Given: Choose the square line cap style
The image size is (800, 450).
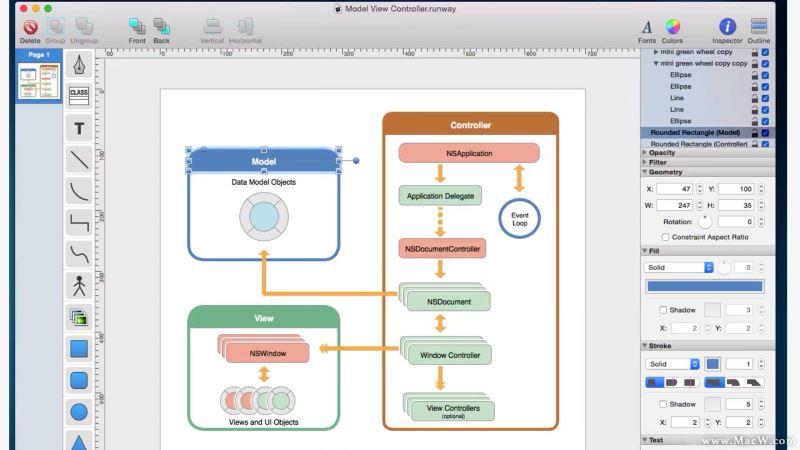Looking at the screenshot, I should (x=689, y=382).
